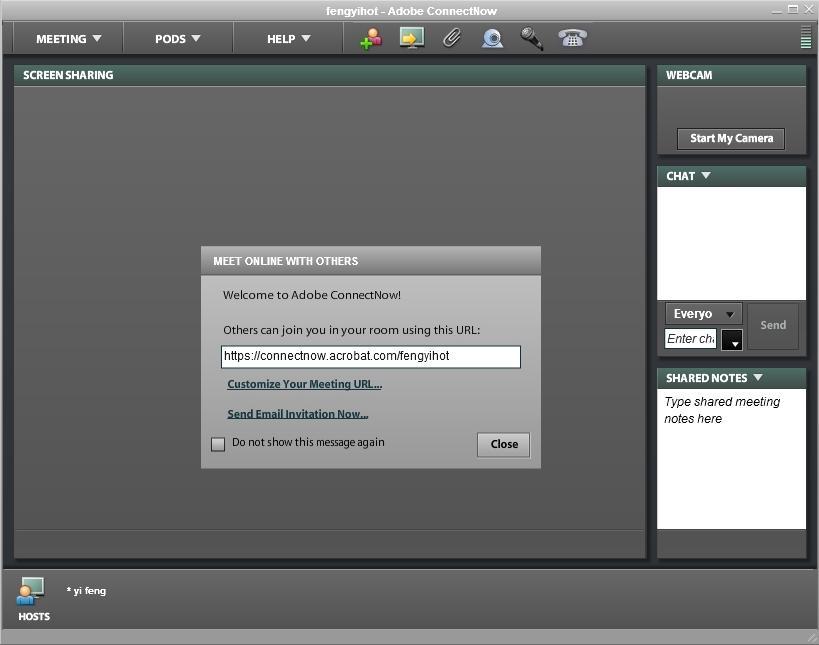Click the telephone conference icon
The image size is (819, 645).
point(572,38)
